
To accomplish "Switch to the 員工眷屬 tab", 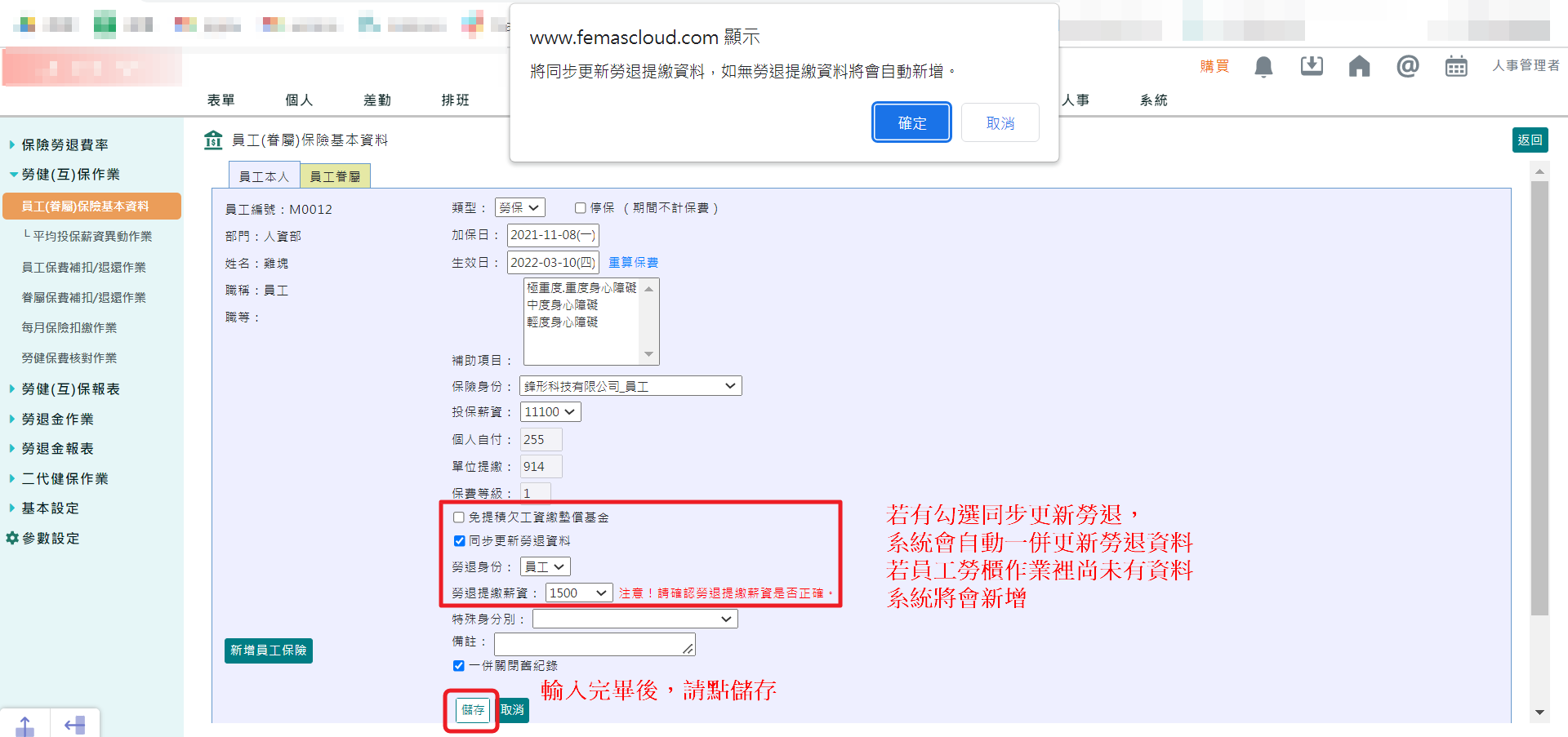I will tap(336, 175).
